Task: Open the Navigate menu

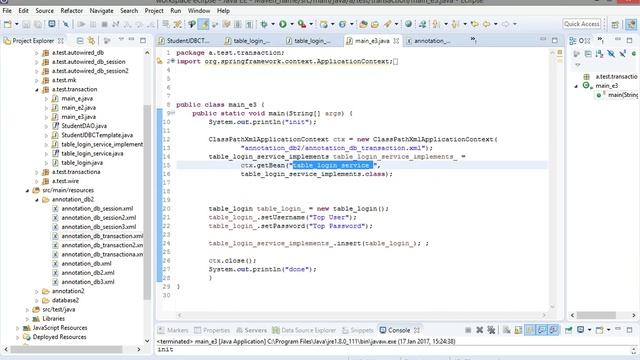Action: point(101,11)
